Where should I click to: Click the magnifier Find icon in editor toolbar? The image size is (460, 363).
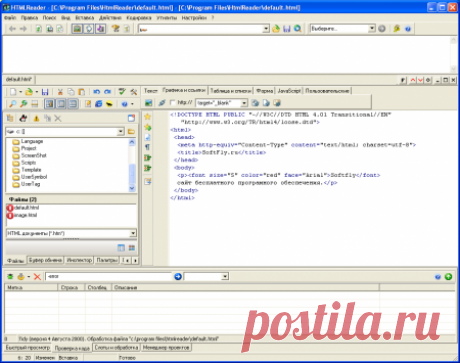pyautogui.click(x=13, y=104)
